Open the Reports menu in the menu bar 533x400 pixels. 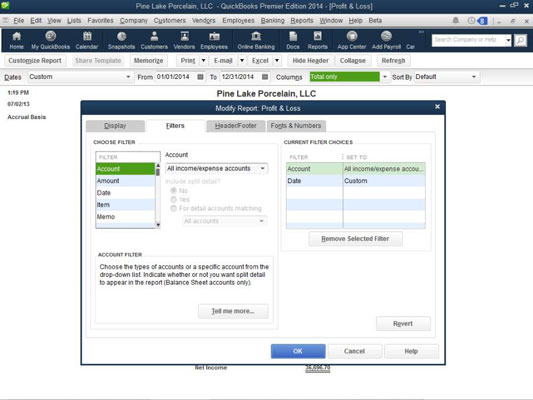302,20
